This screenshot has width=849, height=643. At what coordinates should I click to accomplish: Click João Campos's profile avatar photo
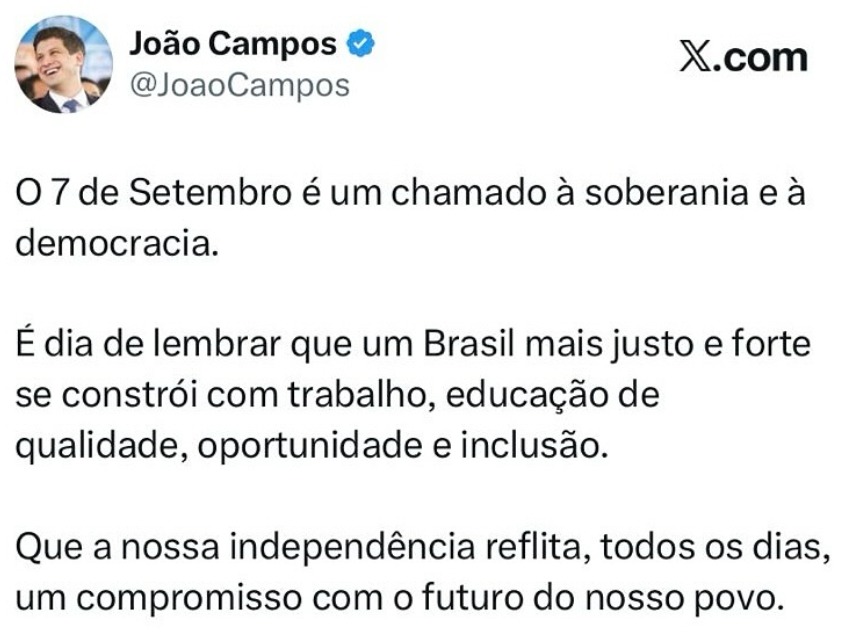63,65
